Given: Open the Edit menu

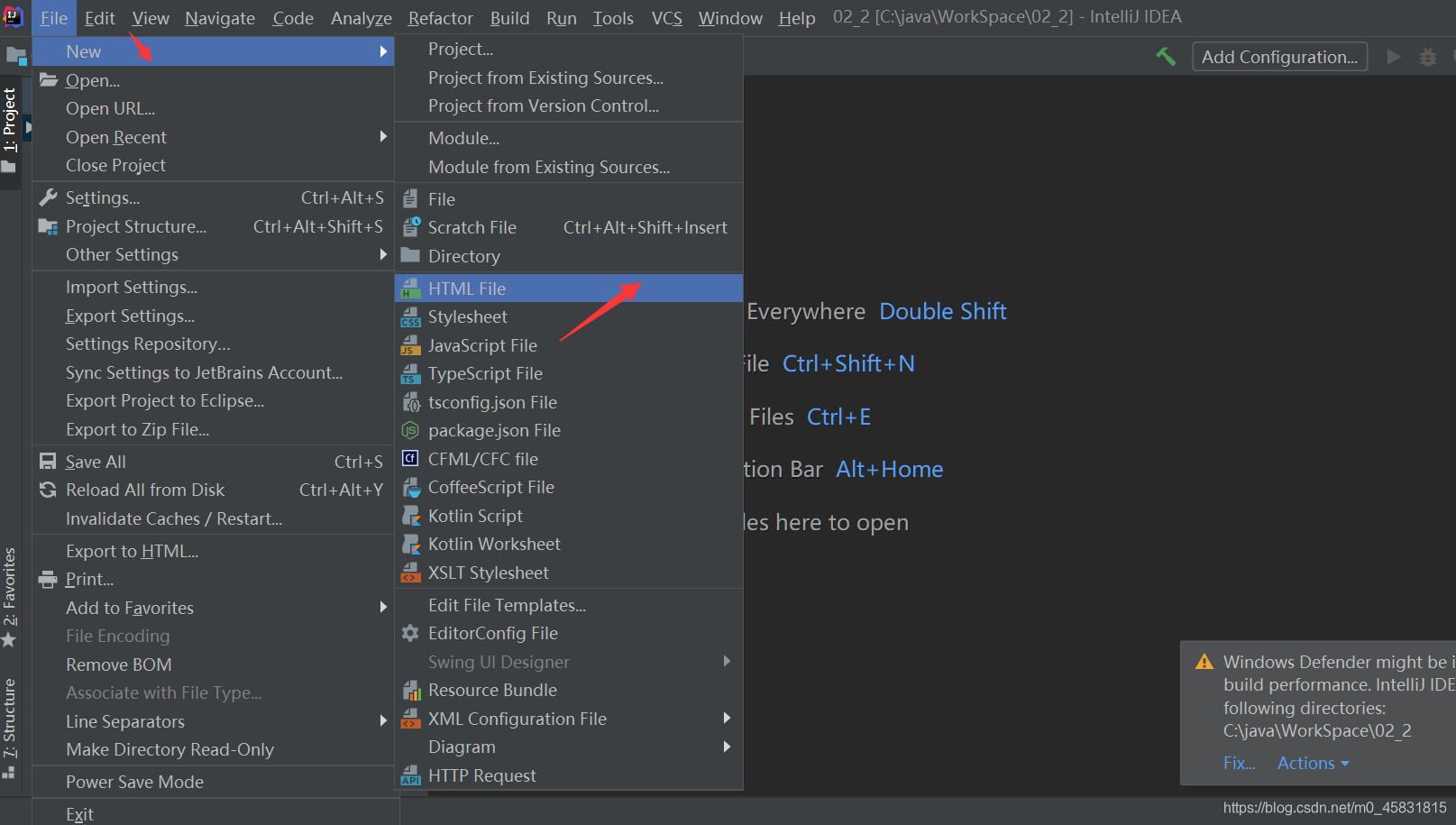Looking at the screenshot, I should click(99, 18).
